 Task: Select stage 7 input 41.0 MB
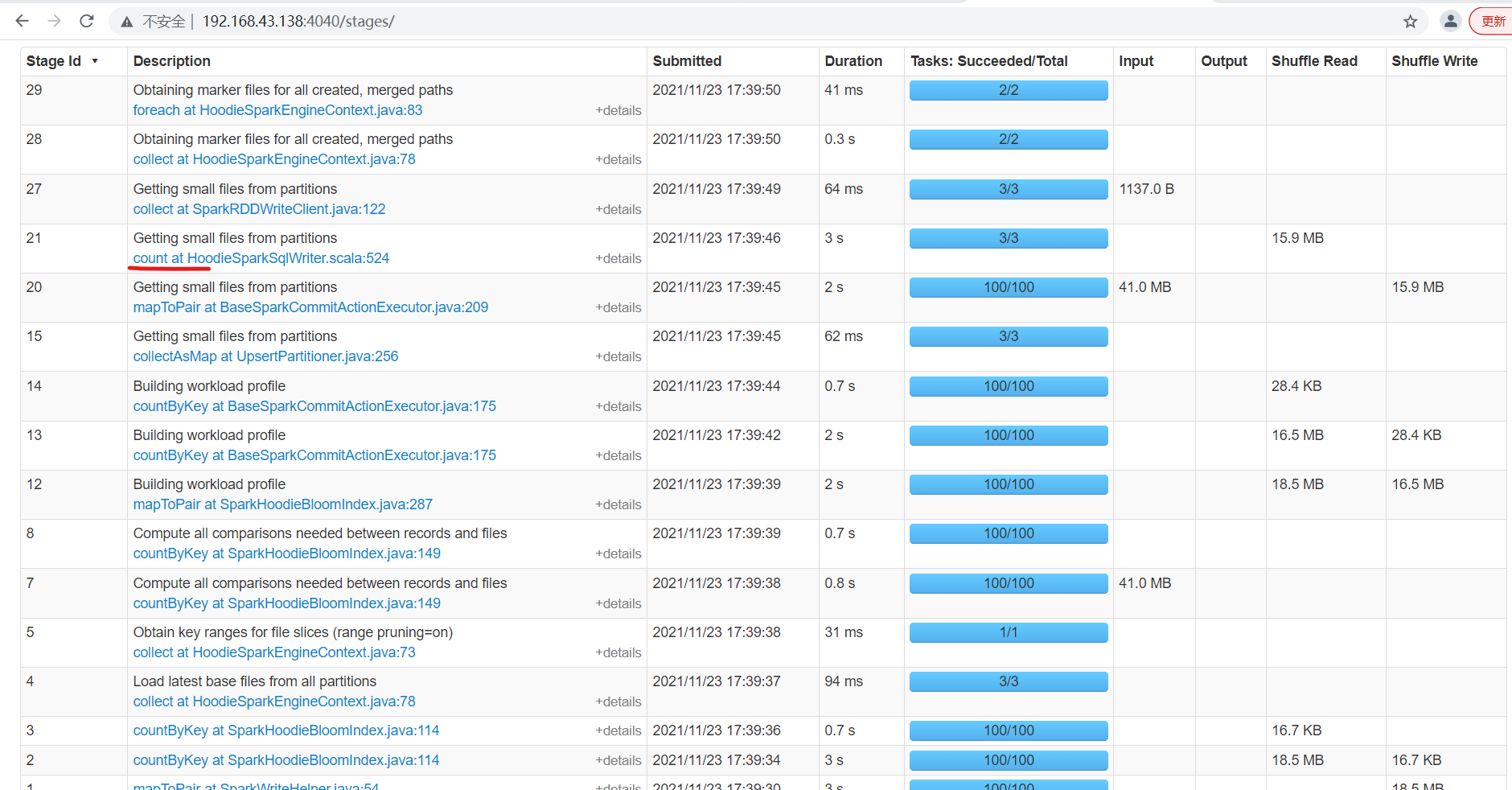[x=1144, y=583]
